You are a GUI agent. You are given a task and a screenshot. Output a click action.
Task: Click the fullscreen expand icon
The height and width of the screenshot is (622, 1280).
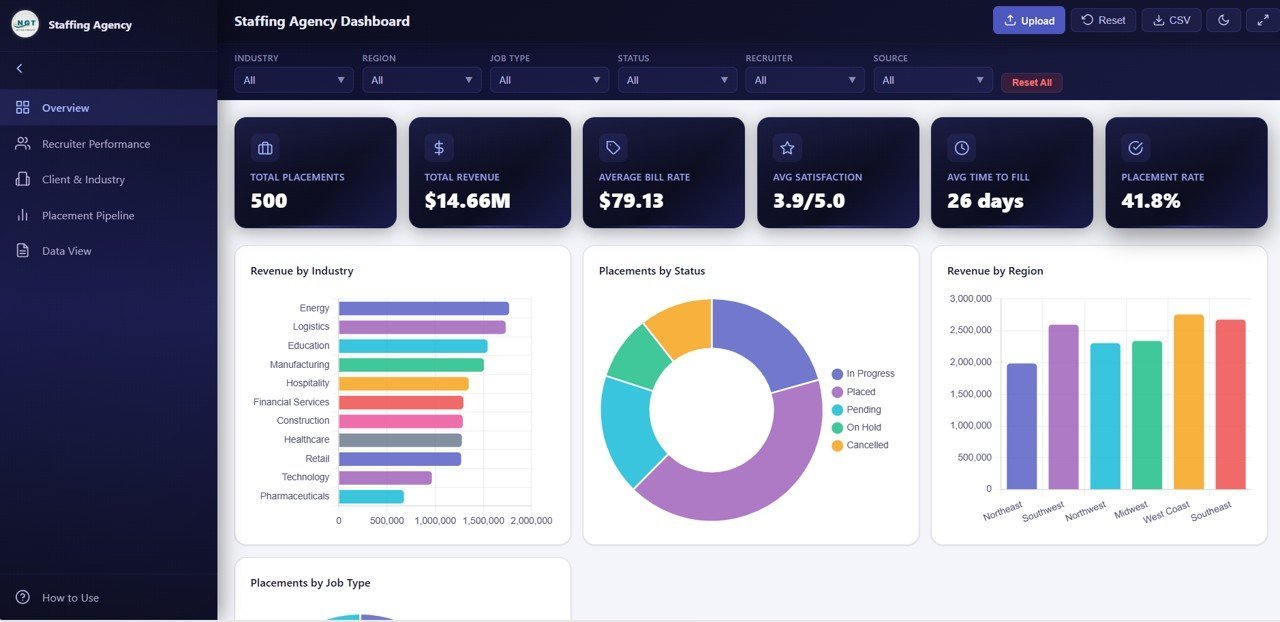click(x=1262, y=19)
